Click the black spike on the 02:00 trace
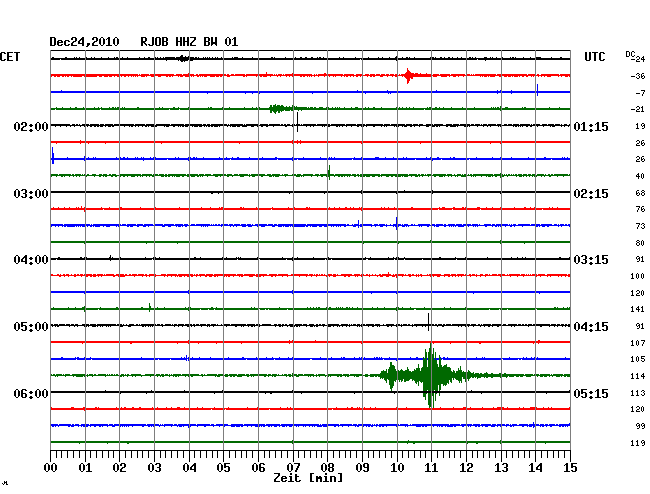The height and width of the screenshot is (494, 650). tap(297, 122)
